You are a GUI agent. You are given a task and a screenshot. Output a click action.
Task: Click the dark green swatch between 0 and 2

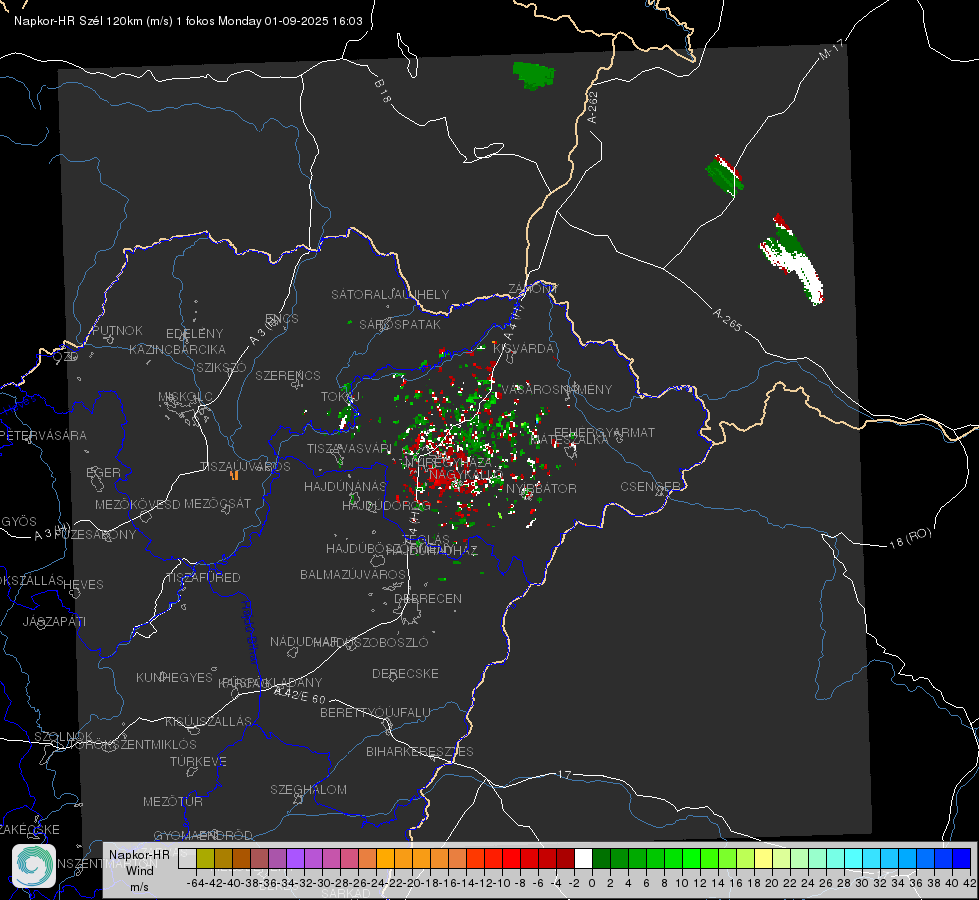601,859
